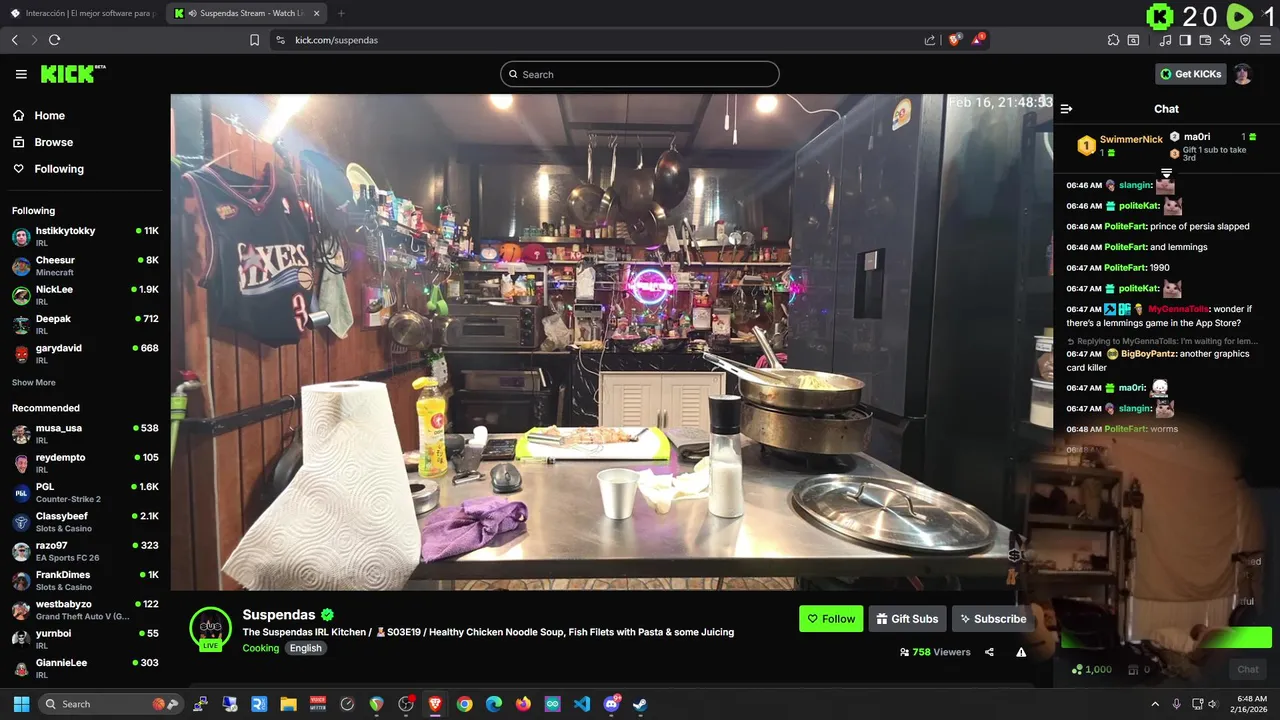The image size is (1280, 720).
Task: Open garydavid channel in Following
Action: [x=85, y=354]
